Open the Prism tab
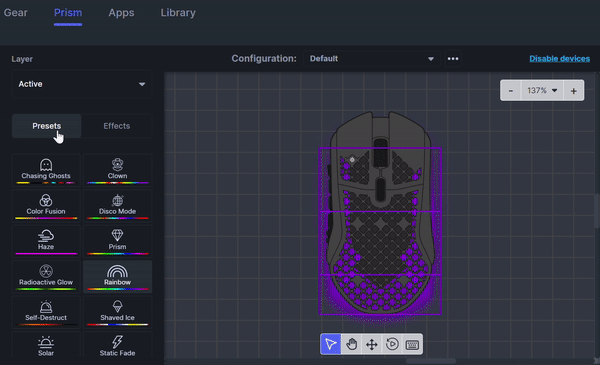This screenshot has height=365, width=600. point(68,13)
